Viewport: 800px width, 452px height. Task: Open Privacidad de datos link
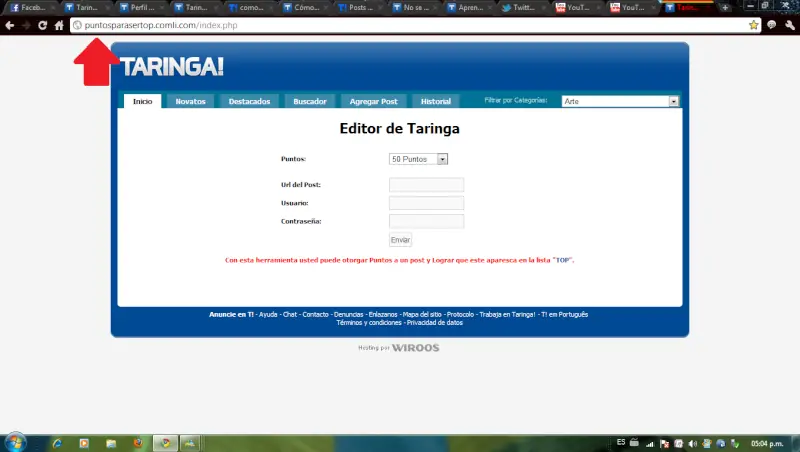[435, 322]
